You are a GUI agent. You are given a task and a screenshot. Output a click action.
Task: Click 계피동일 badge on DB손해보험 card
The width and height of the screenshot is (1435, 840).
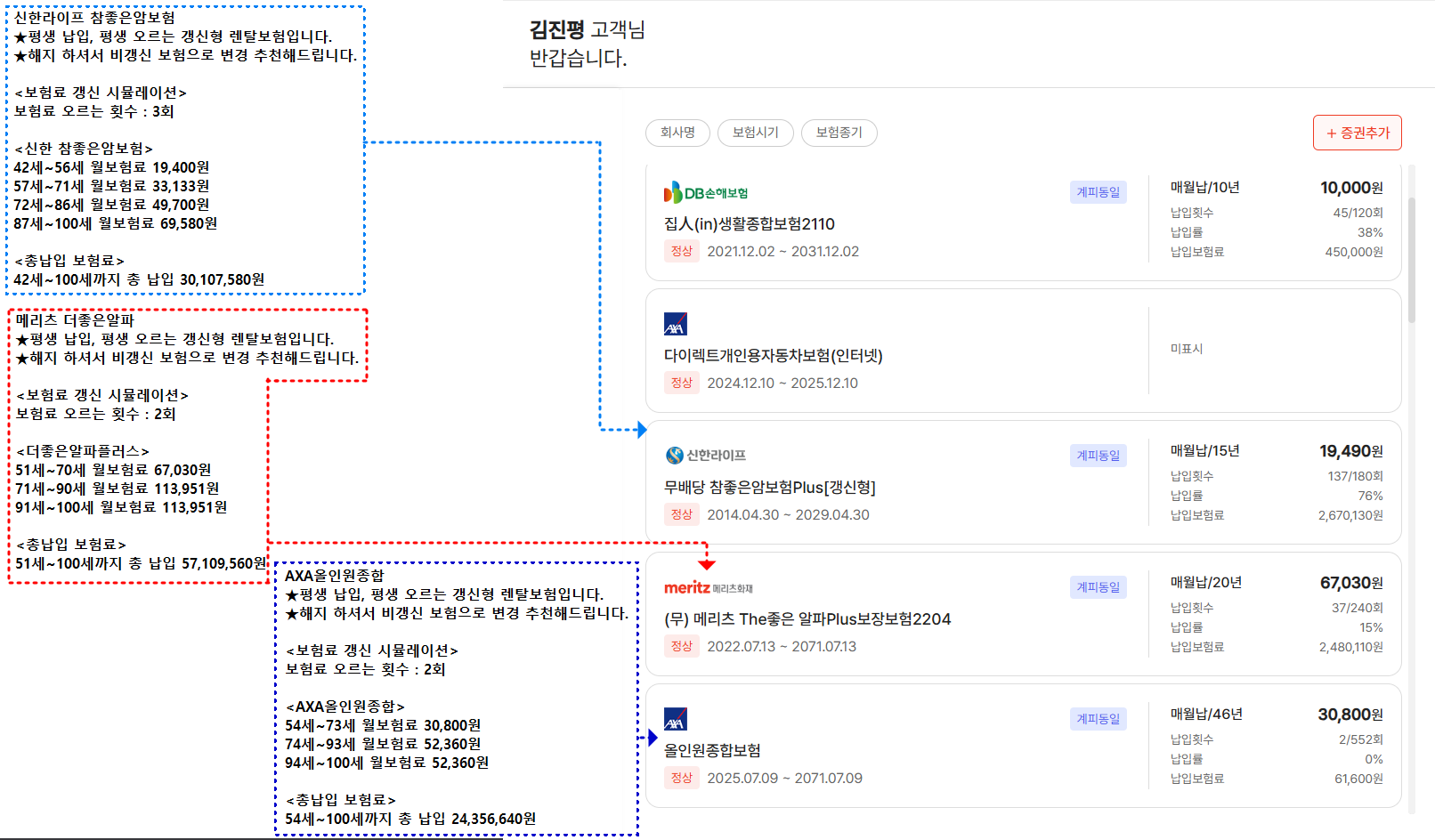coord(1099,192)
